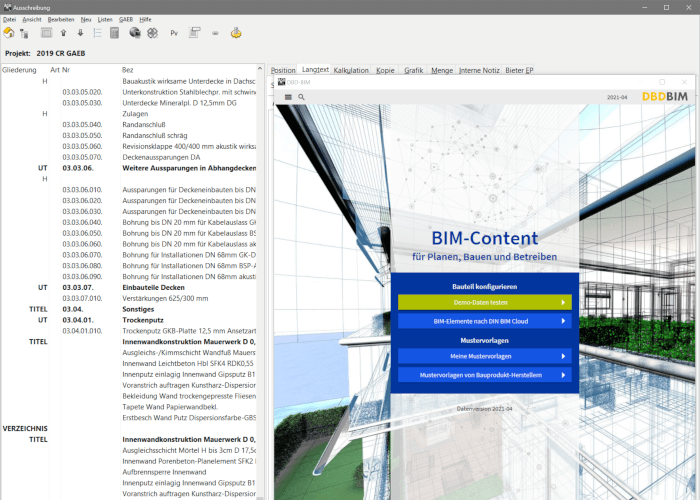
Task: Select row Innenwand Porenbeton-Planelement SFK2
Action: 129,461
